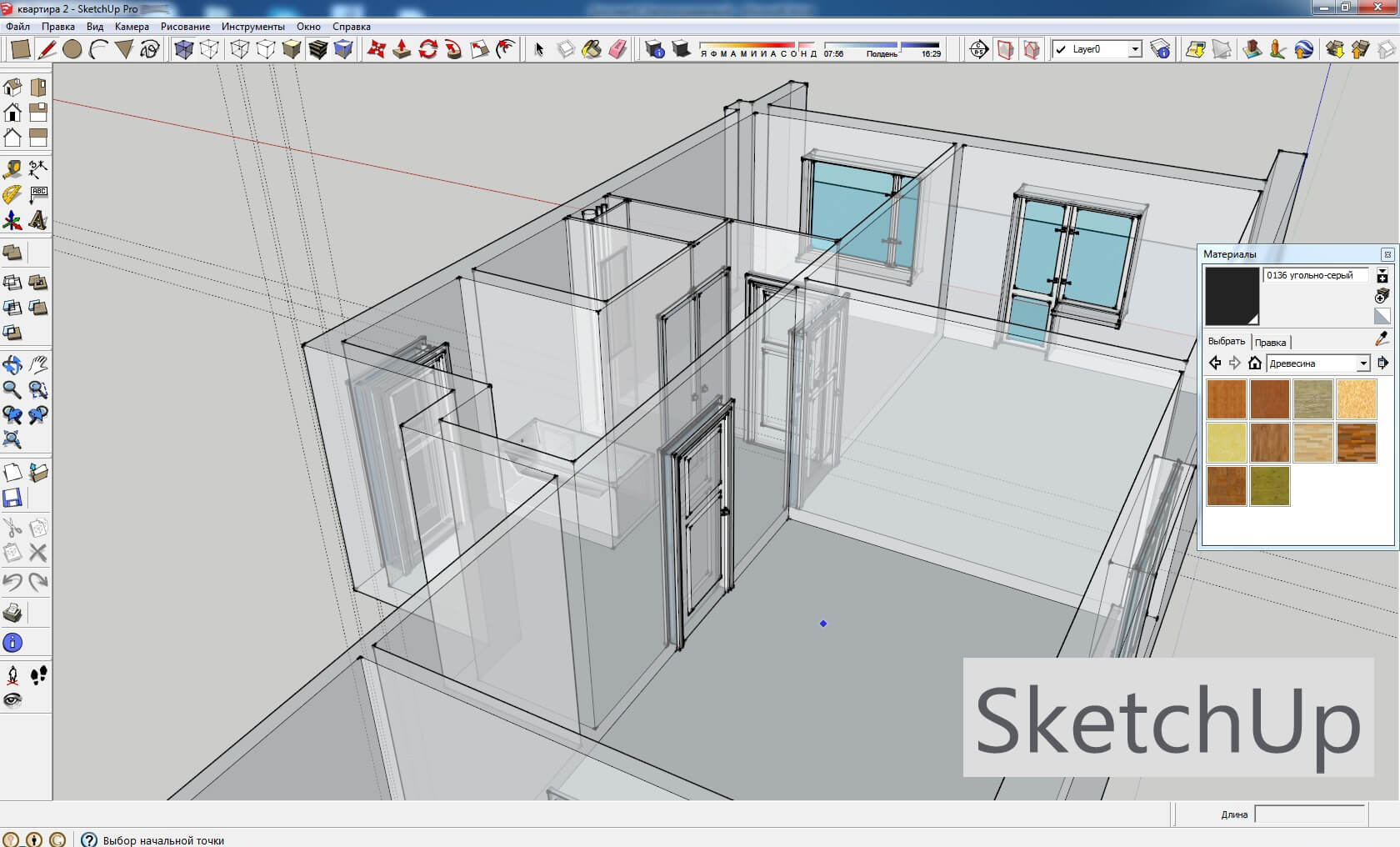Select the Move tool
Screen dimensions: 1400x847
(x=377, y=50)
